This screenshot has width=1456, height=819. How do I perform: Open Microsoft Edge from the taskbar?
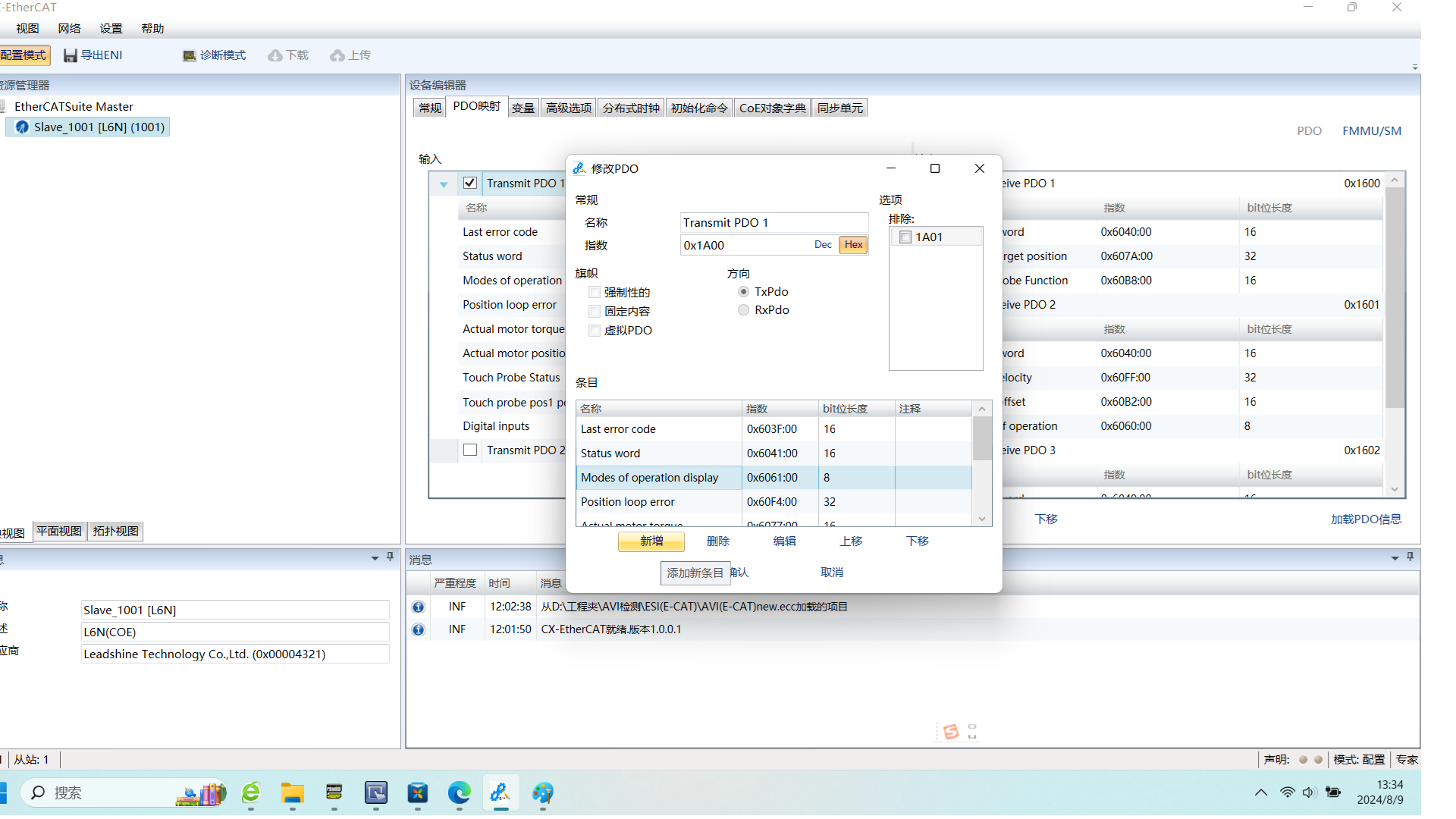(459, 793)
